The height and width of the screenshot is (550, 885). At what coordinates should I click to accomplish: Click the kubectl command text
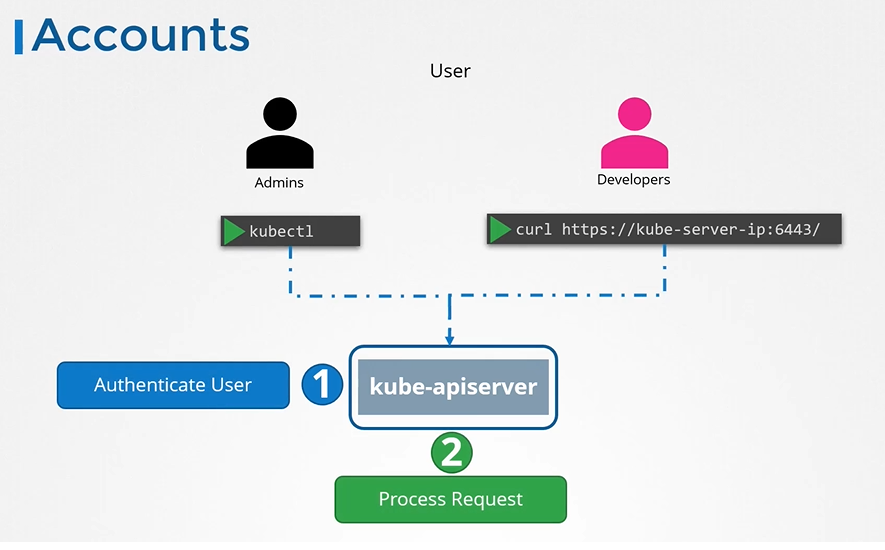[x=281, y=231]
